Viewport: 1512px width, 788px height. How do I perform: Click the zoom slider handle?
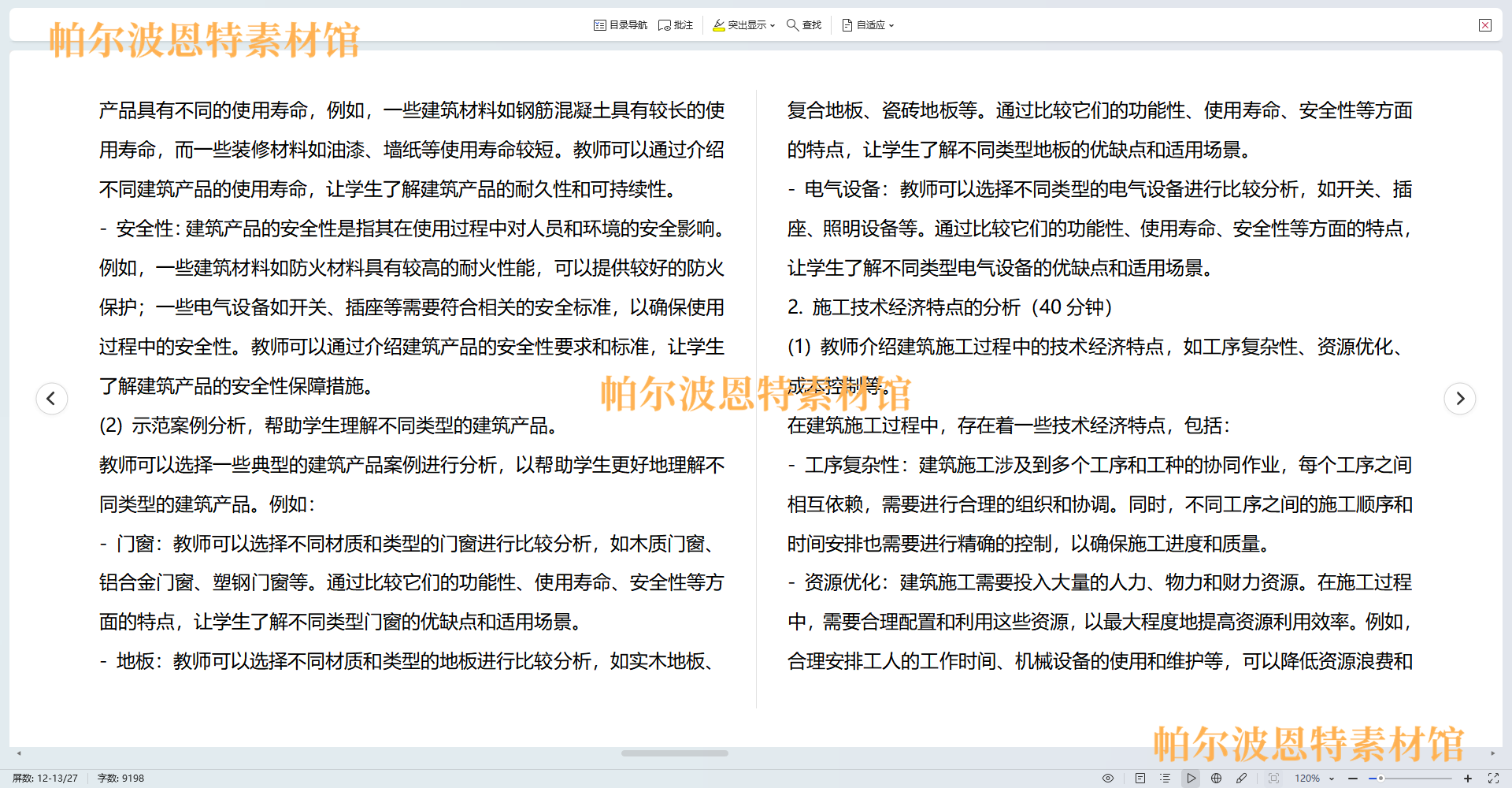coord(1380,778)
